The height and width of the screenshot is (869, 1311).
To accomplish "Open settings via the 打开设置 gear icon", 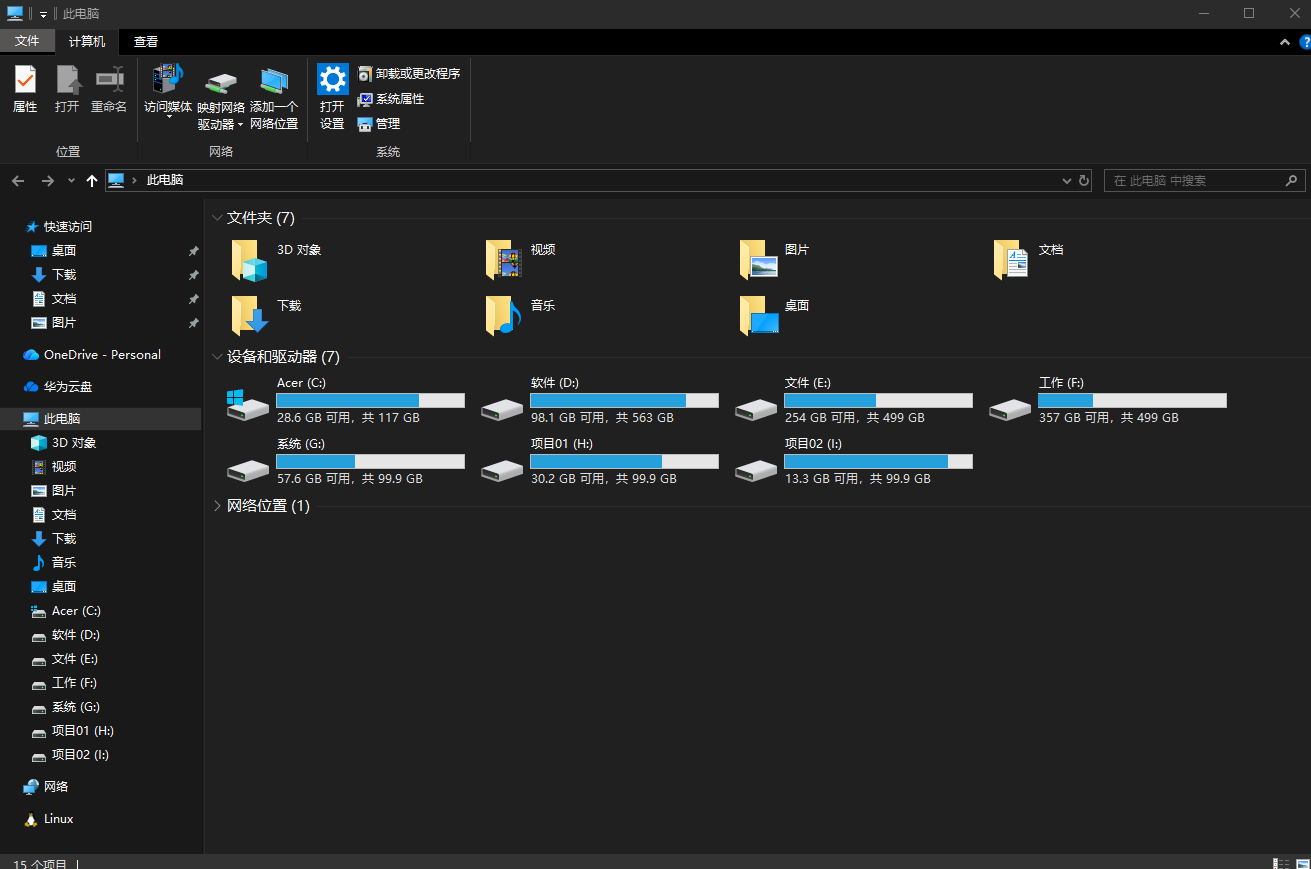I will click(x=332, y=80).
